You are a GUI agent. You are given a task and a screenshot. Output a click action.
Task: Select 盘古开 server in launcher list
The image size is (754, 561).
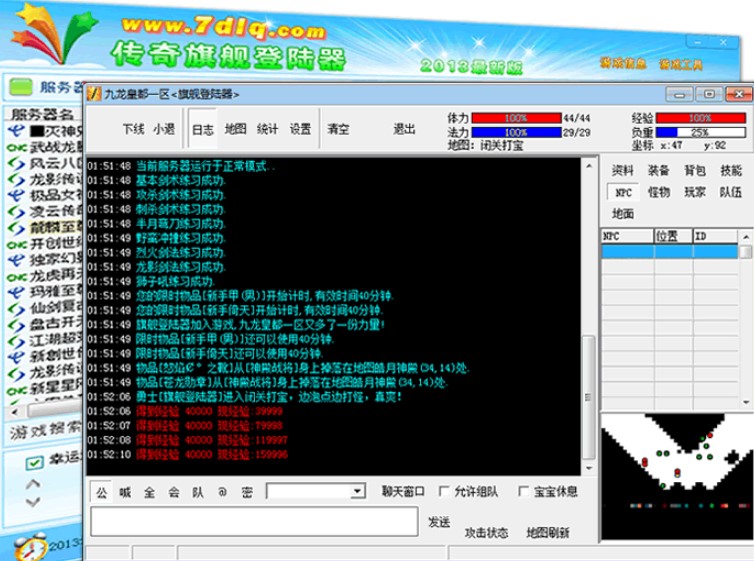[x=56, y=324]
